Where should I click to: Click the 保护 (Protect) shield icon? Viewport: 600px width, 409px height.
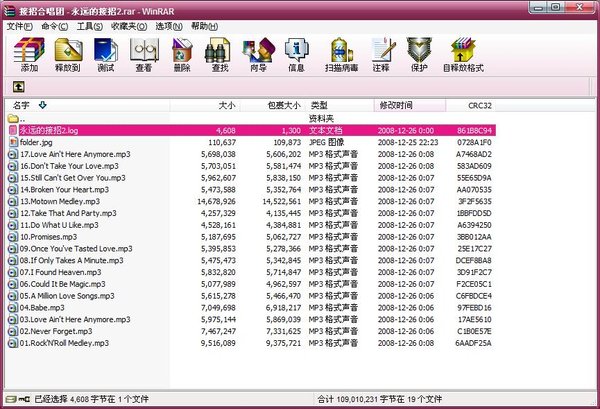(419, 50)
